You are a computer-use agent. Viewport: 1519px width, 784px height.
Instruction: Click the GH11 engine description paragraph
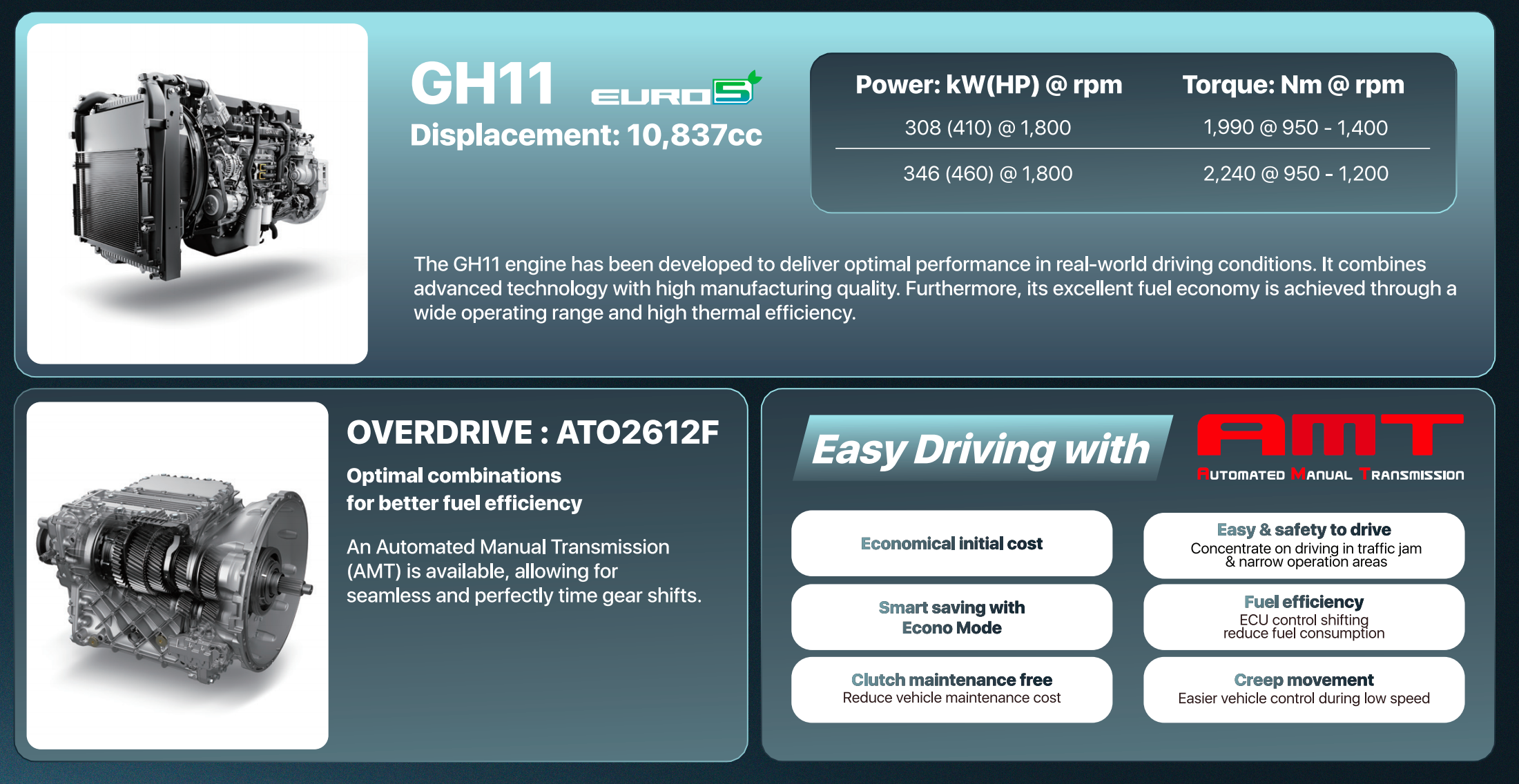[x=935, y=288]
